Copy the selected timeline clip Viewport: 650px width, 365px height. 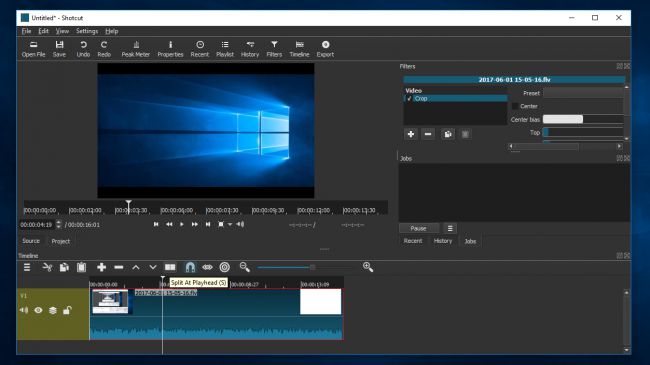click(64, 268)
